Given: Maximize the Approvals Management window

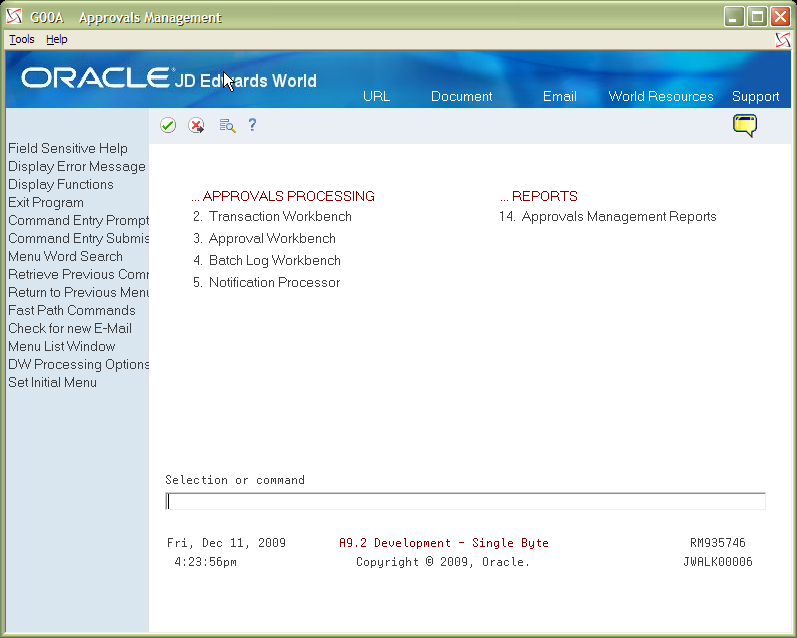Looking at the screenshot, I should pyautogui.click(x=757, y=17).
